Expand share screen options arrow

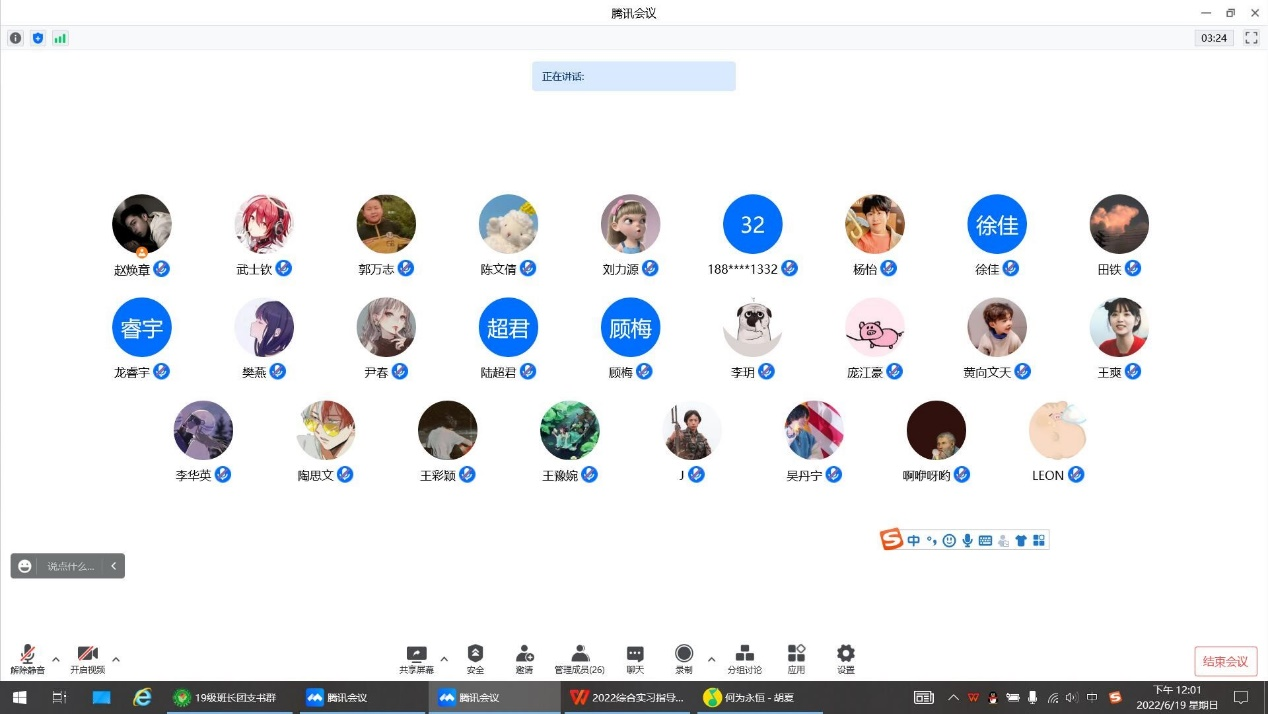tap(444, 659)
